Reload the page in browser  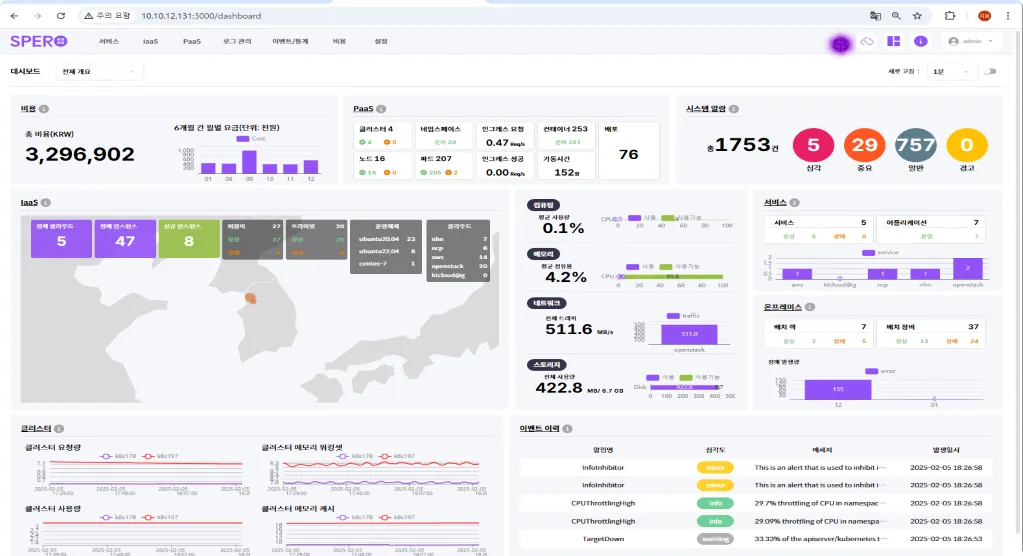(61, 16)
